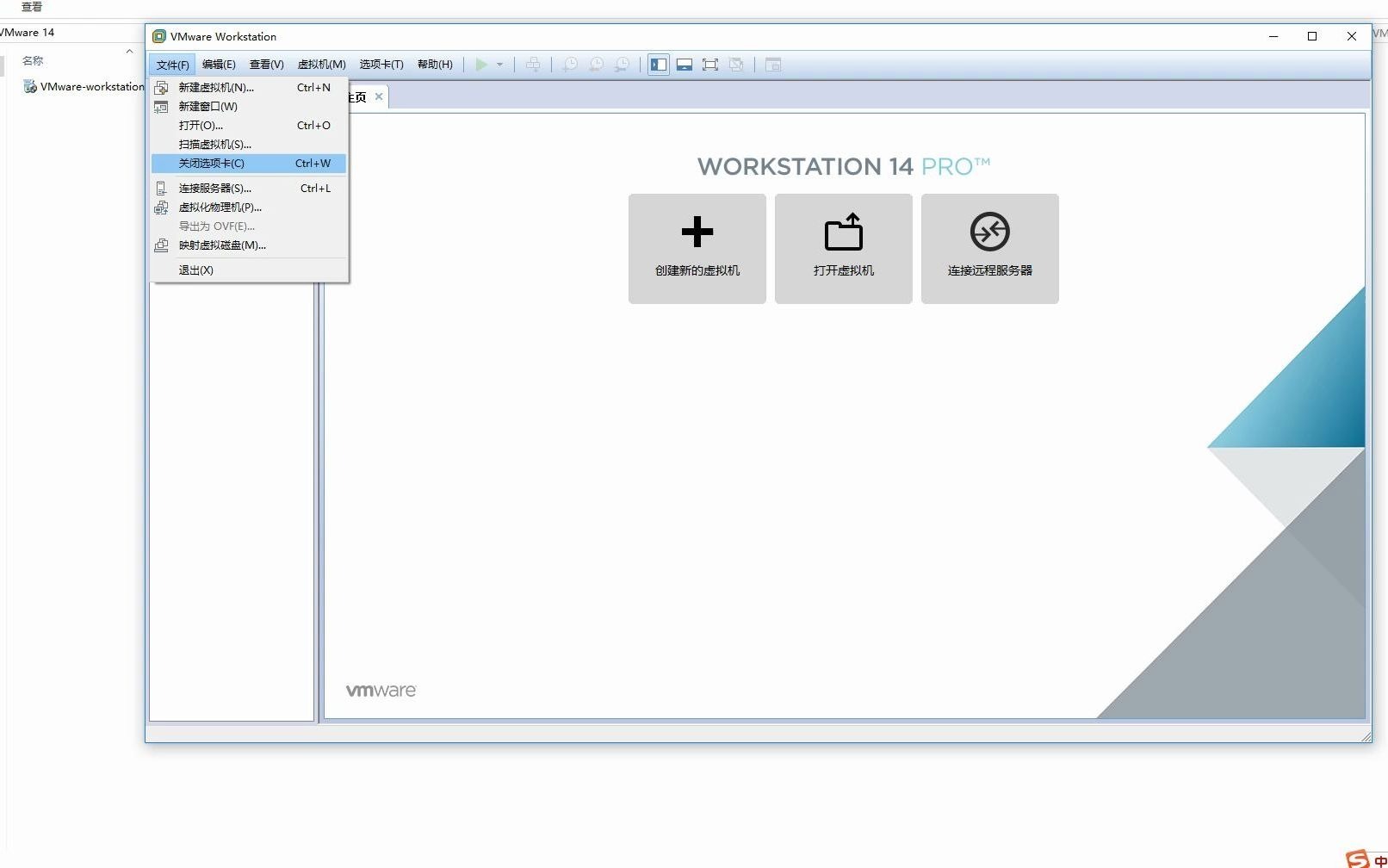Click the VMware window resize grip corner
The image size is (1388, 868).
(x=1366, y=735)
